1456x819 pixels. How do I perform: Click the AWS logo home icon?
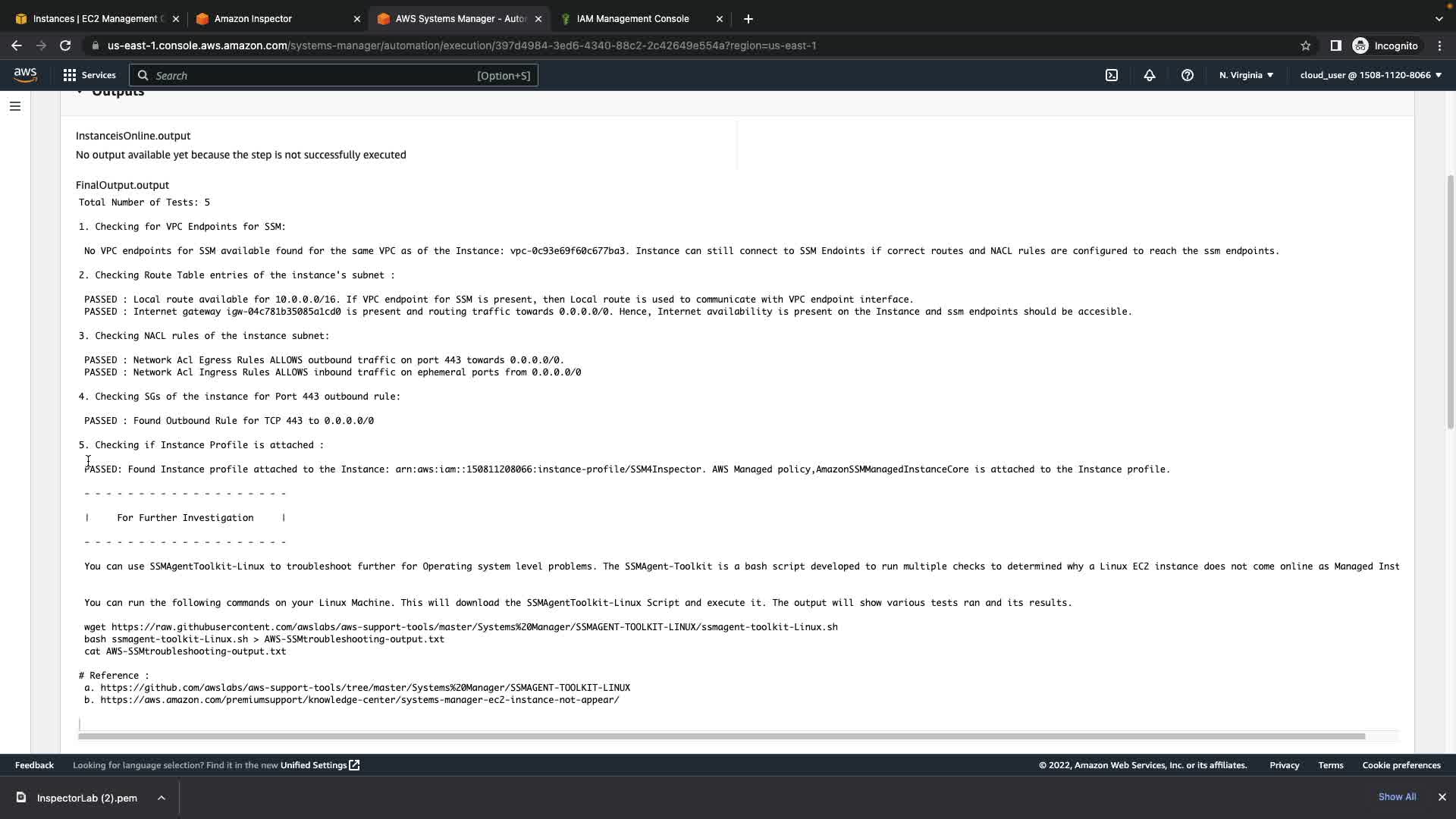(25, 74)
